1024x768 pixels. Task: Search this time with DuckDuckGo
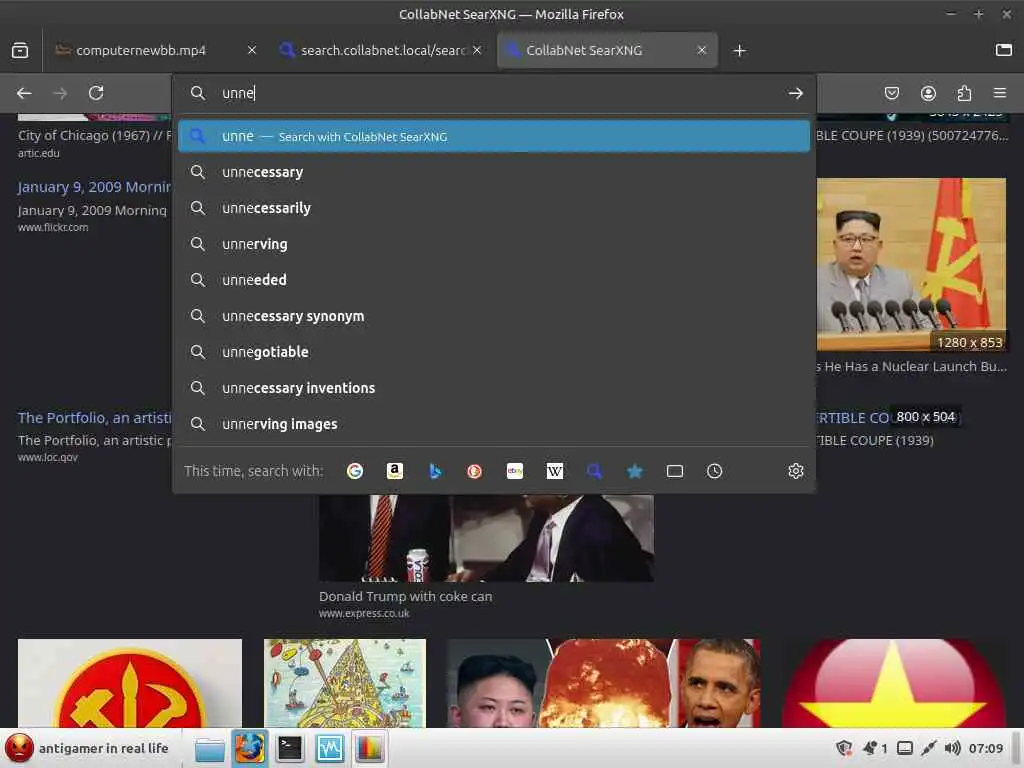[475, 471]
